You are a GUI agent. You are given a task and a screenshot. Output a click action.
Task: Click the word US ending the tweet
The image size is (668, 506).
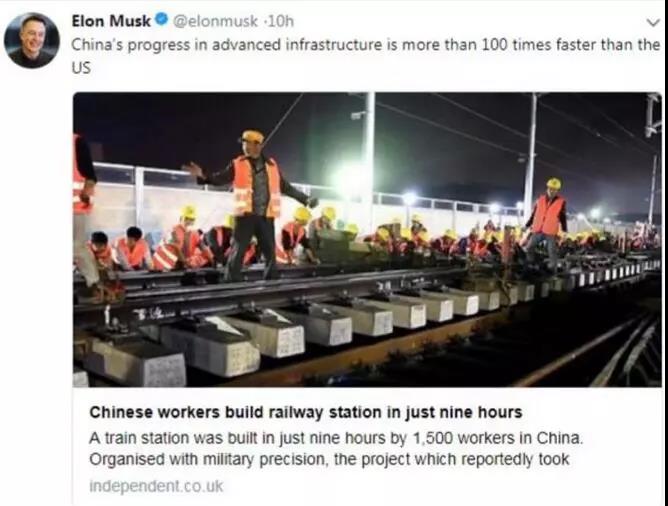[81, 68]
